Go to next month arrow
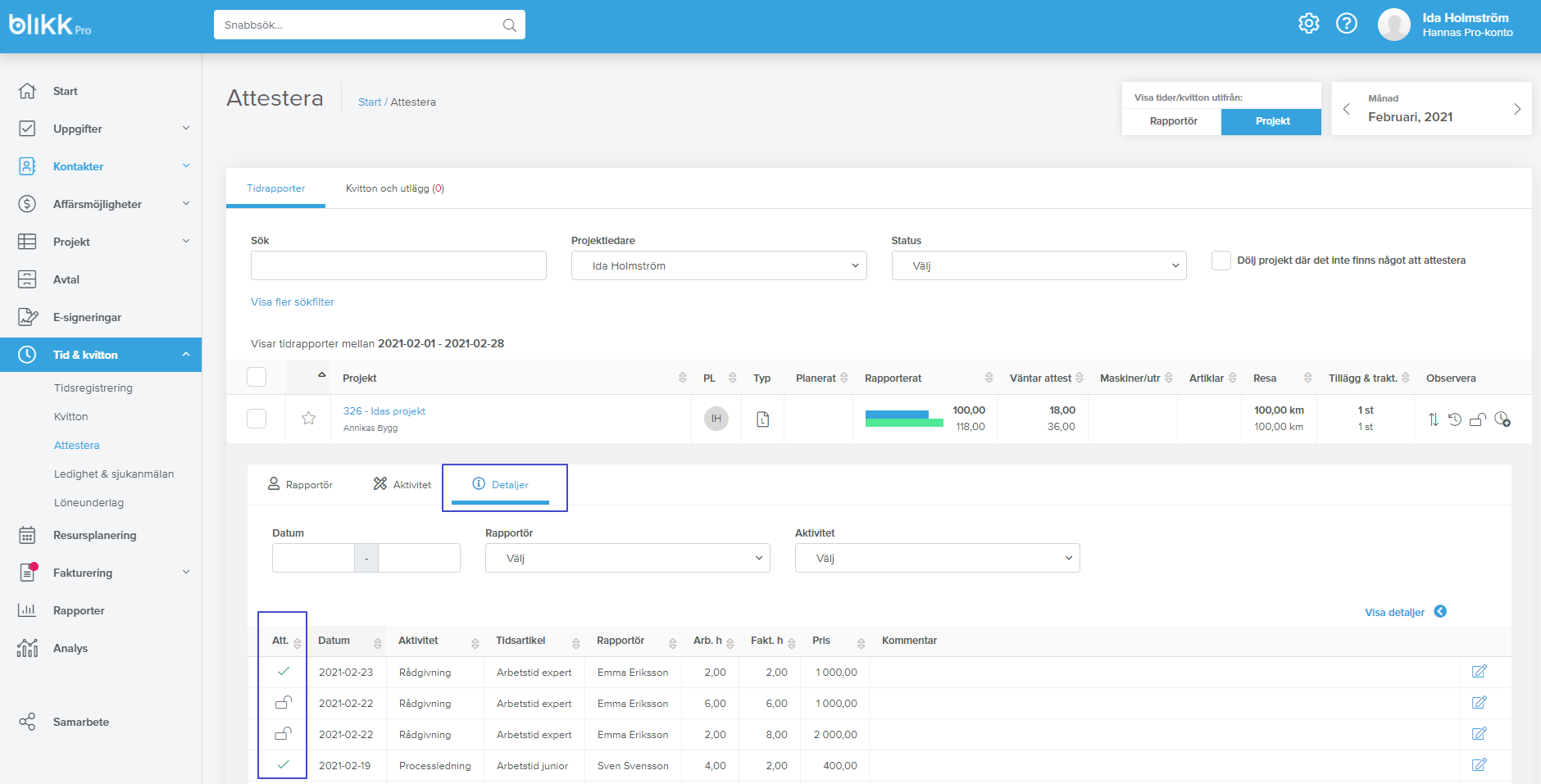 tap(1517, 109)
